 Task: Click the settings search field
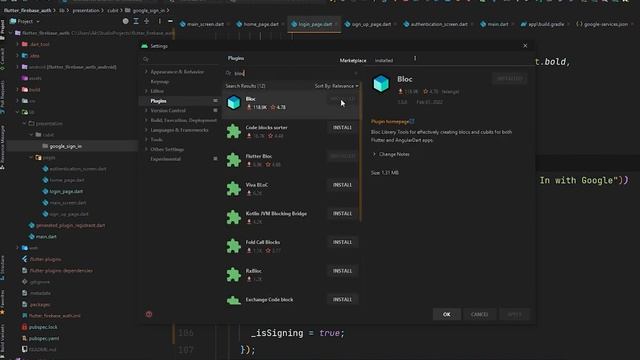click(180, 59)
